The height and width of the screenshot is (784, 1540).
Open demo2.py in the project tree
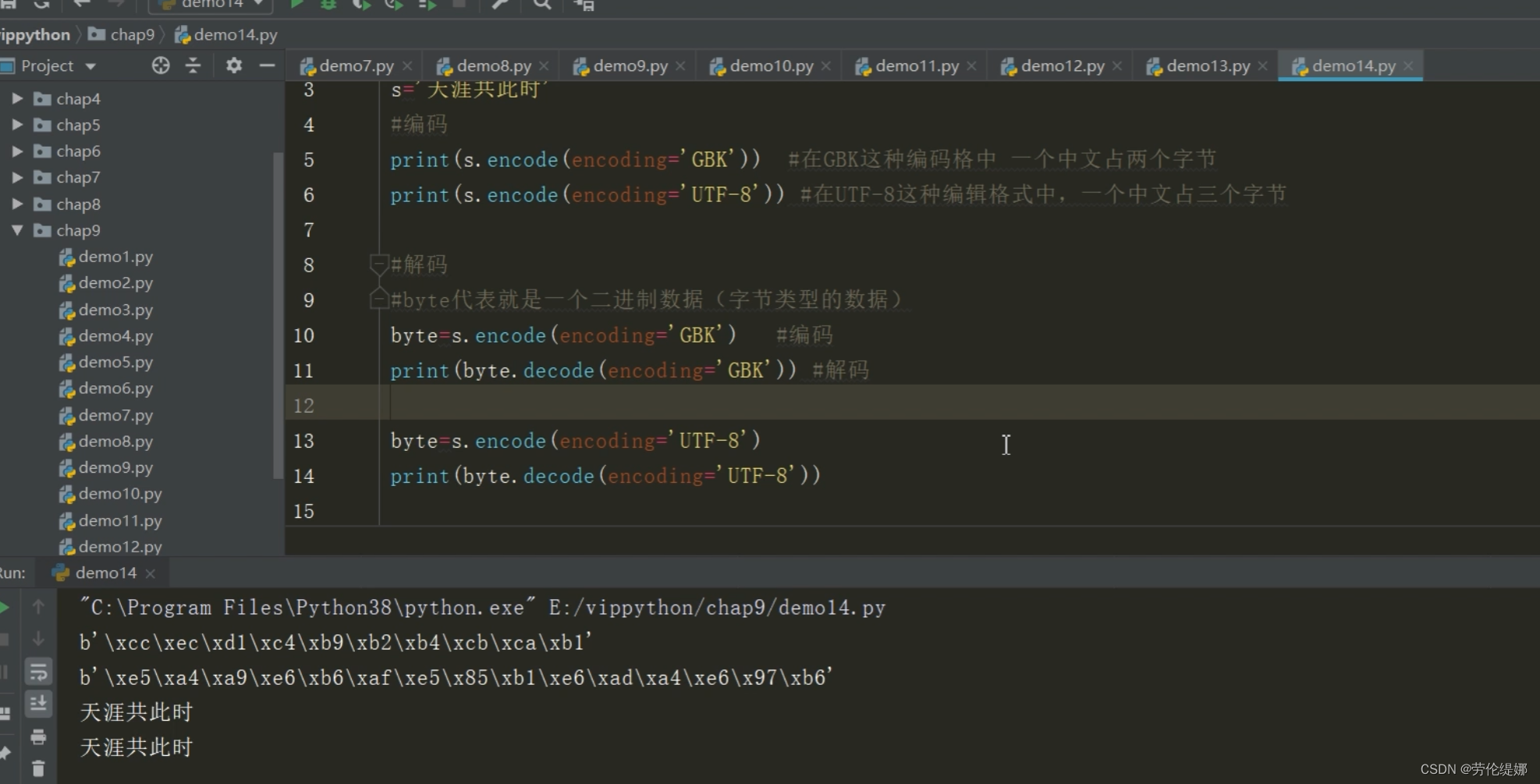106,283
